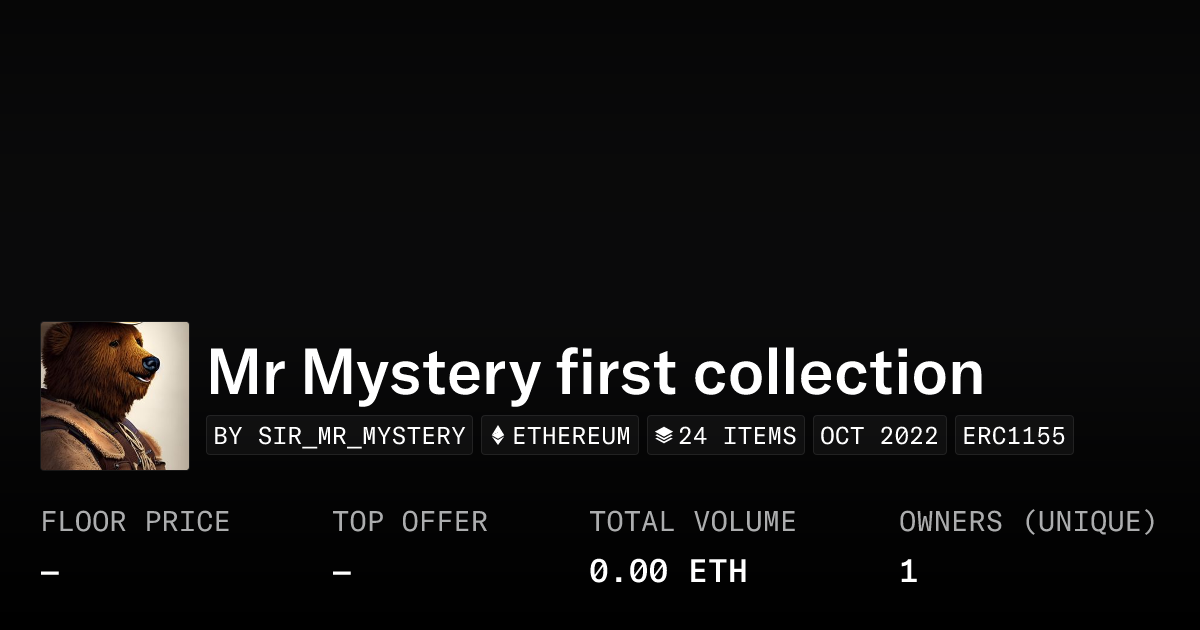Click the TOP OFFER label

coord(410,522)
